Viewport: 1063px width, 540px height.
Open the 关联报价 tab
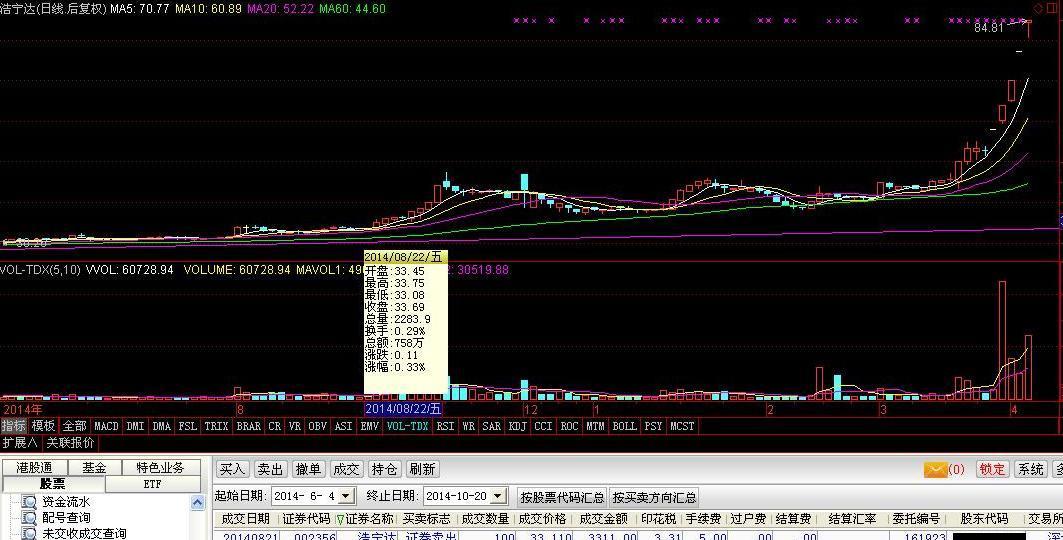click(x=71, y=443)
